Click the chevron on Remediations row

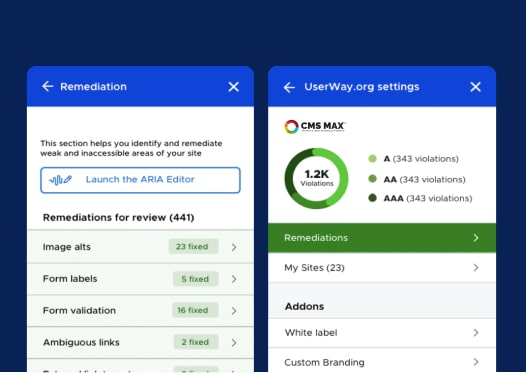476,238
